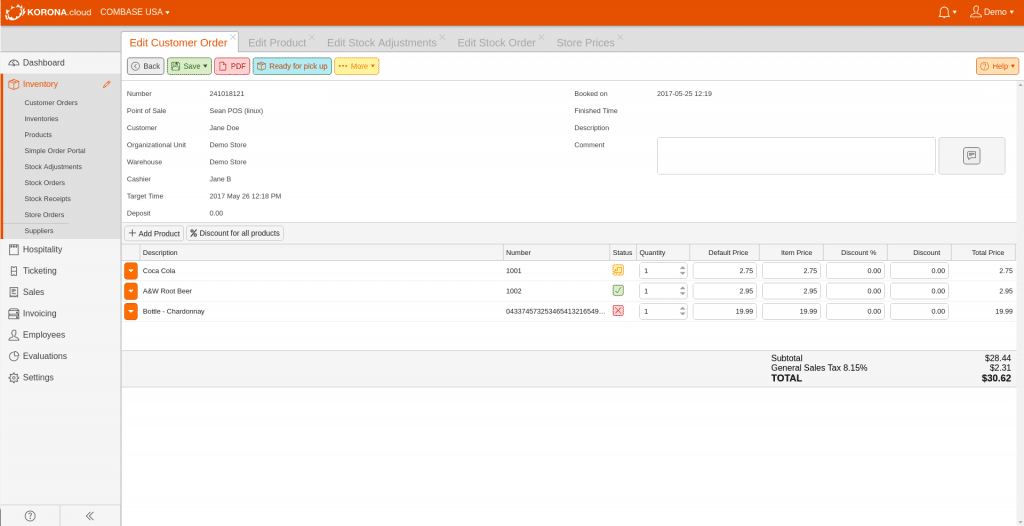Click the Ready for pick up button
This screenshot has width=1024, height=526.
292,66
